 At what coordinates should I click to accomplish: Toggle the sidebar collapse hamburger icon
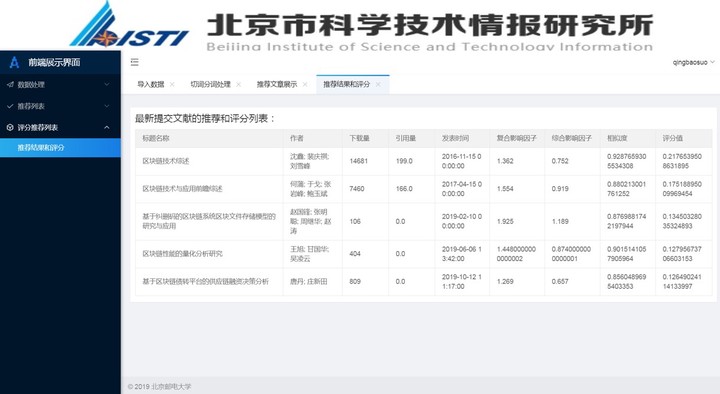(135, 62)
